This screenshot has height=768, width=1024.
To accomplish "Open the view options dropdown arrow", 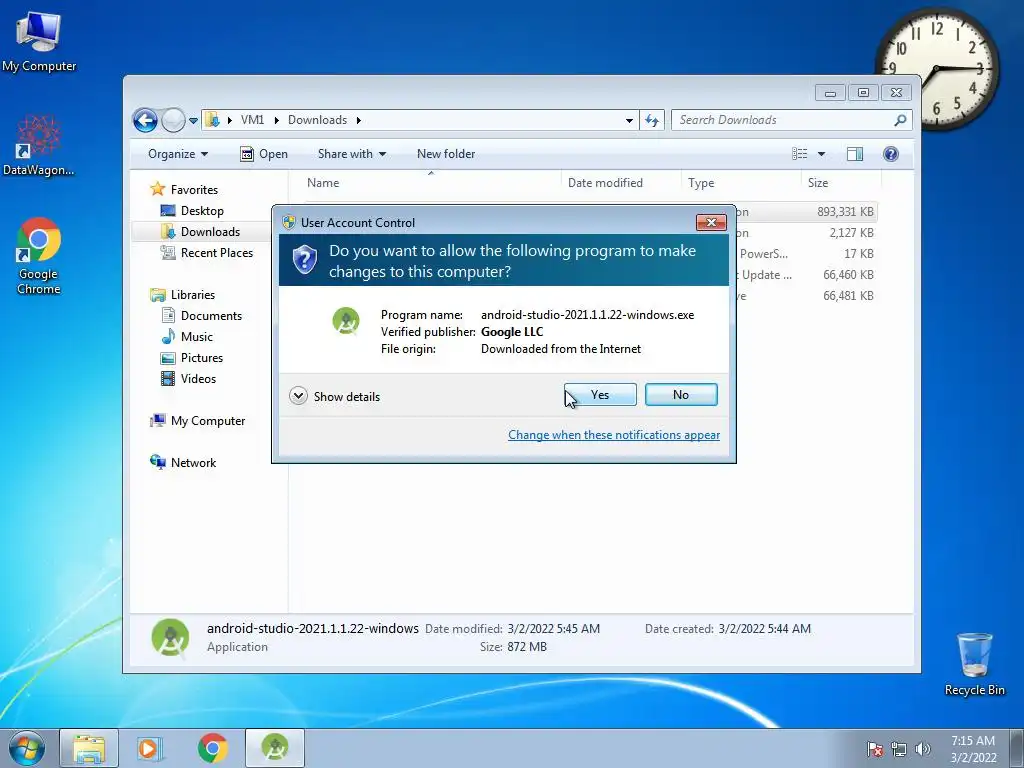I will pos(822,154).
